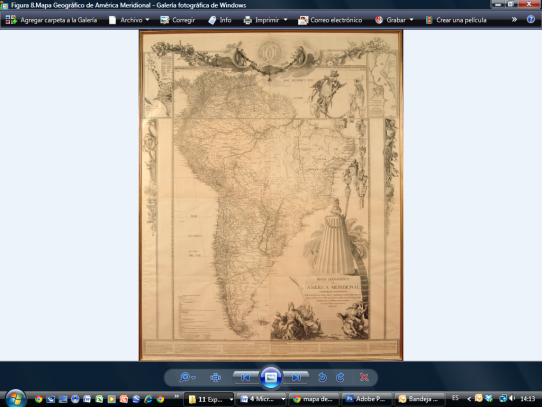Go to the next photo

point(296,377)
